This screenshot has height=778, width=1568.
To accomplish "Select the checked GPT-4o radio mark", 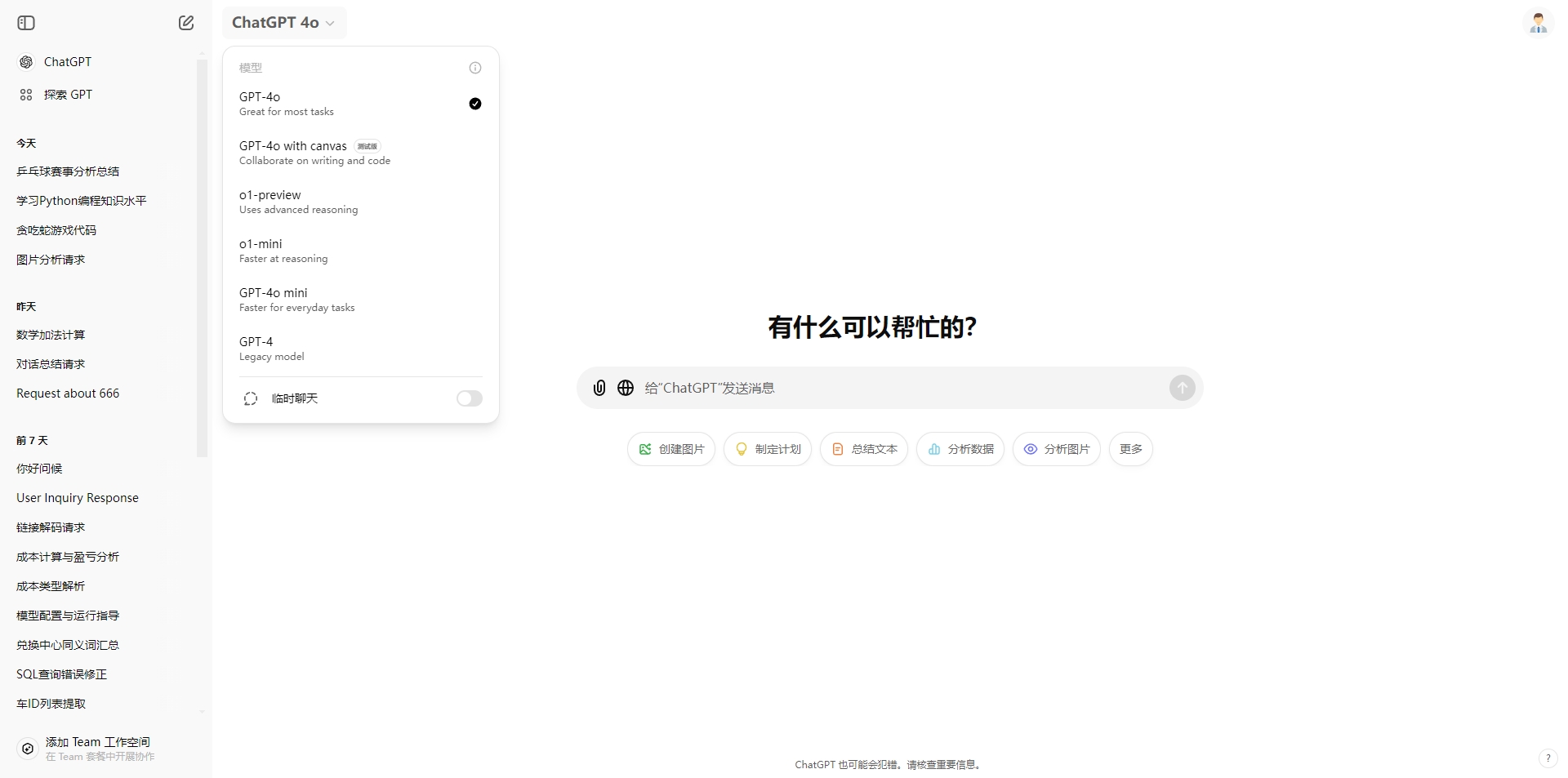I will [475, 104].
